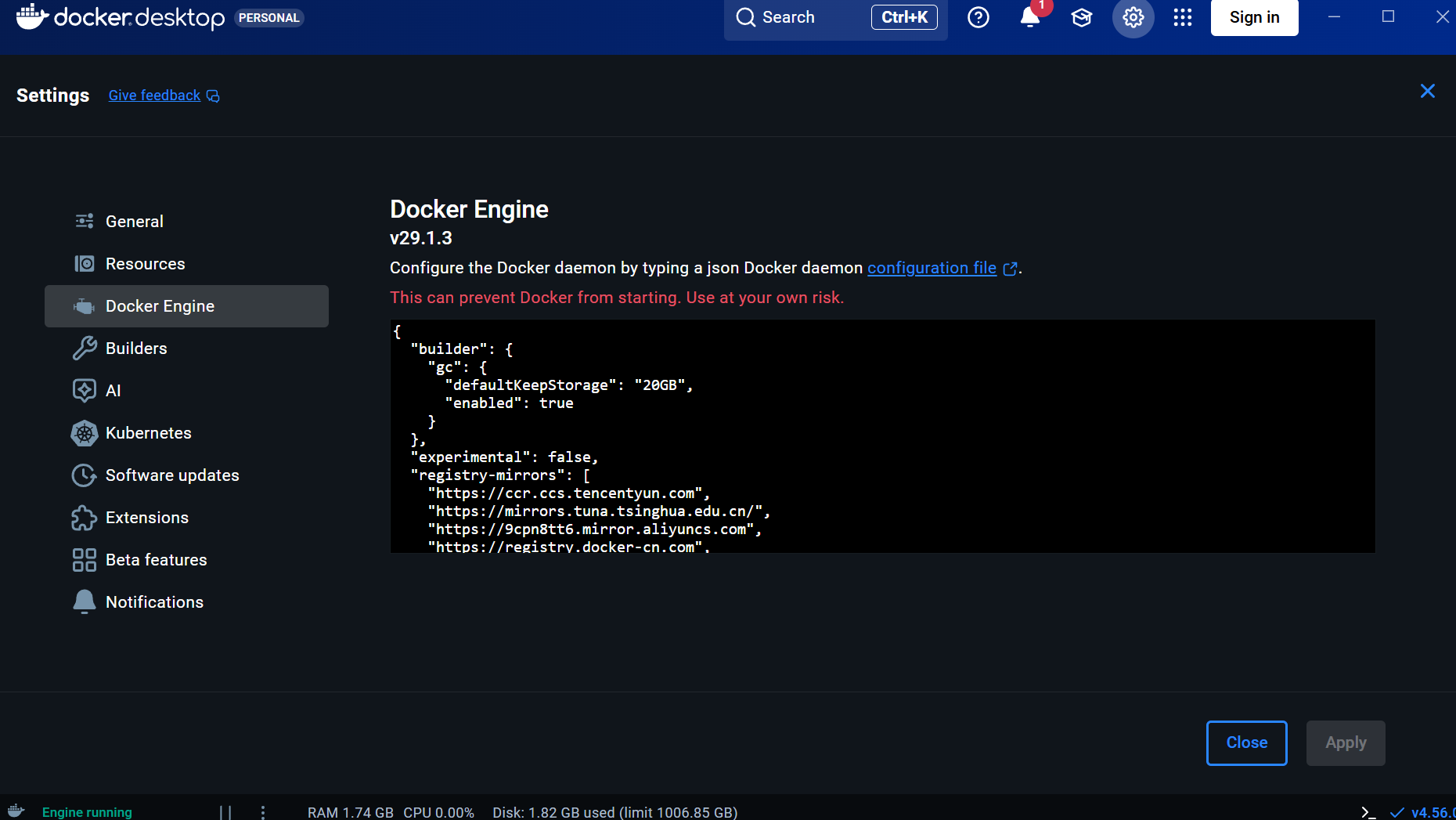Open the terminal icon in status bar
This screenshot has height=820, width=1456.
[1368, 812]
